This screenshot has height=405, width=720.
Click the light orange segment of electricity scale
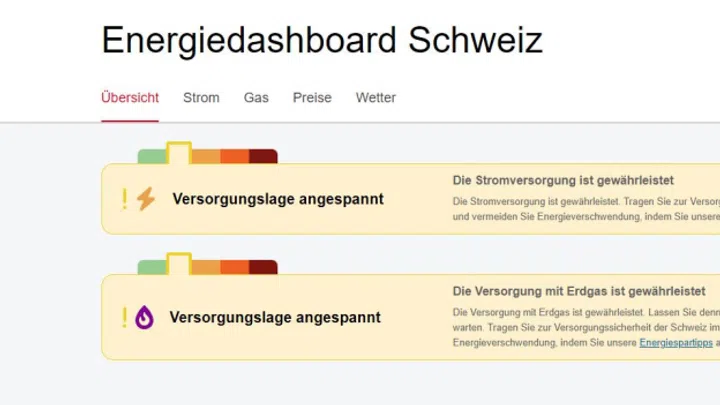tap(206, 156)
